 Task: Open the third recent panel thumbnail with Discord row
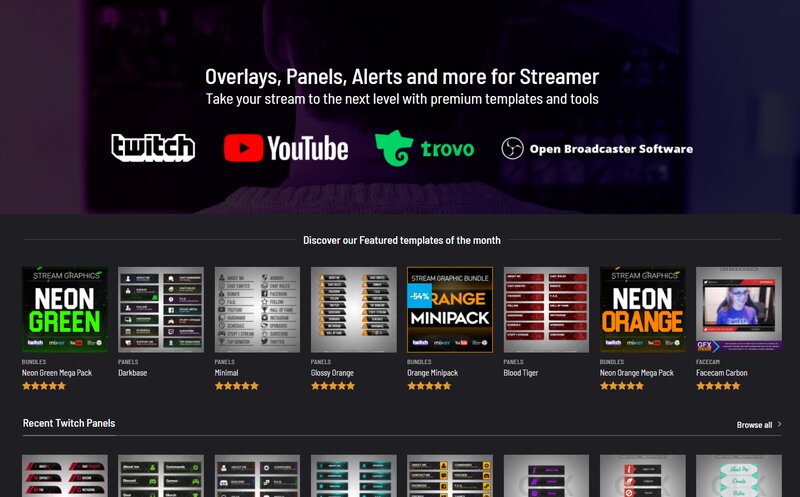pos(257,476)
